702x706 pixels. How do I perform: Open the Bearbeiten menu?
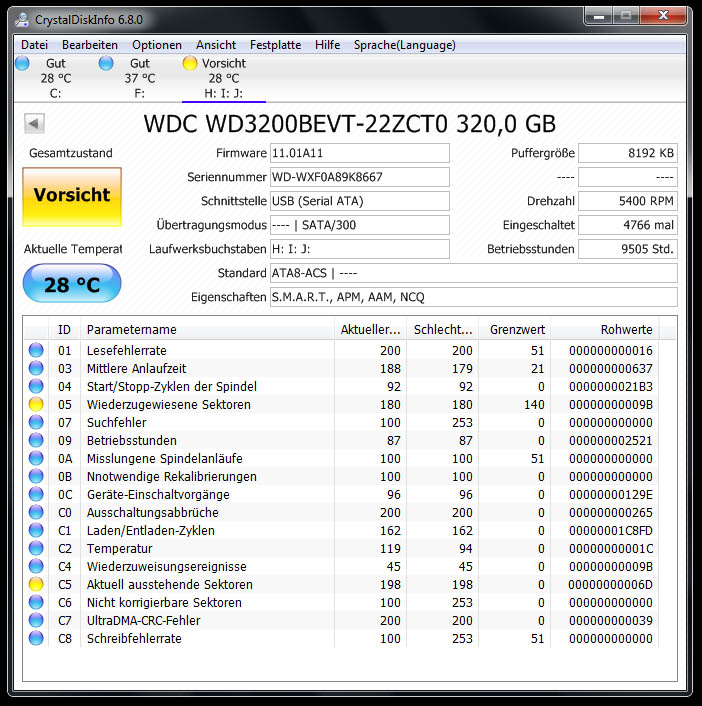pos(90,45)
